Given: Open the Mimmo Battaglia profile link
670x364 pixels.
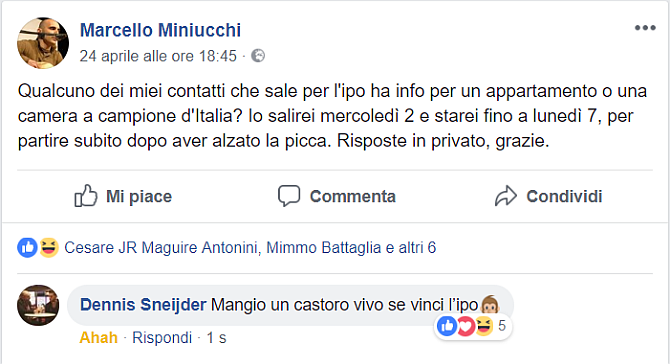Looking at the screenshot, I should (323, 248).
